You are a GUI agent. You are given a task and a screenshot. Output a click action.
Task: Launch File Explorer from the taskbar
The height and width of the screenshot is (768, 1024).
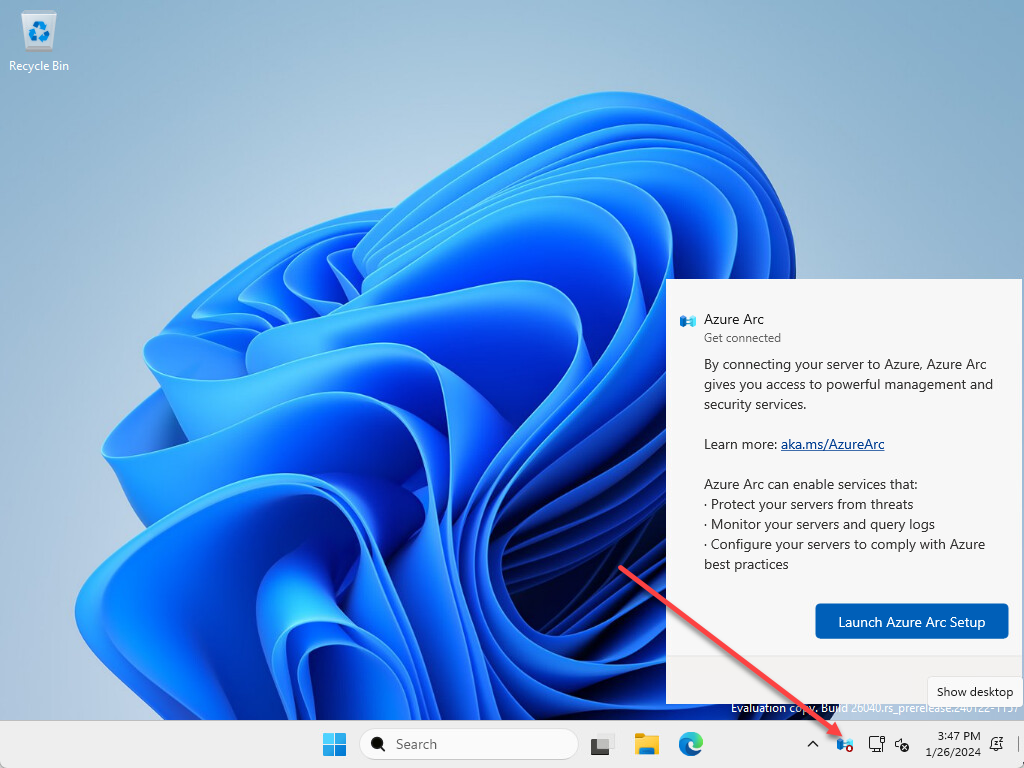647,744
